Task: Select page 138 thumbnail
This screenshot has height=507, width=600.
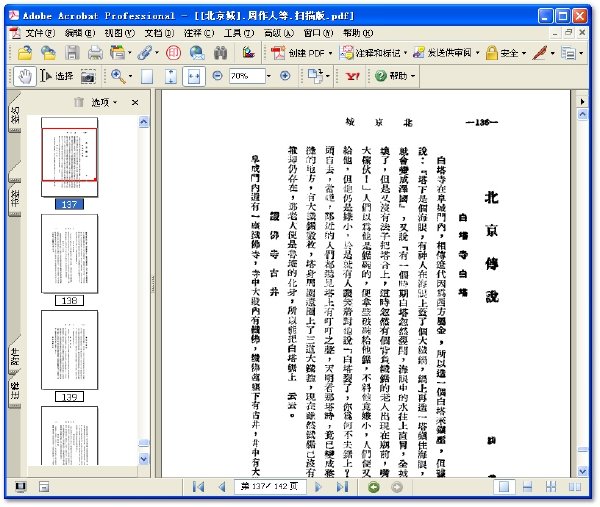Action: (69, 254)
